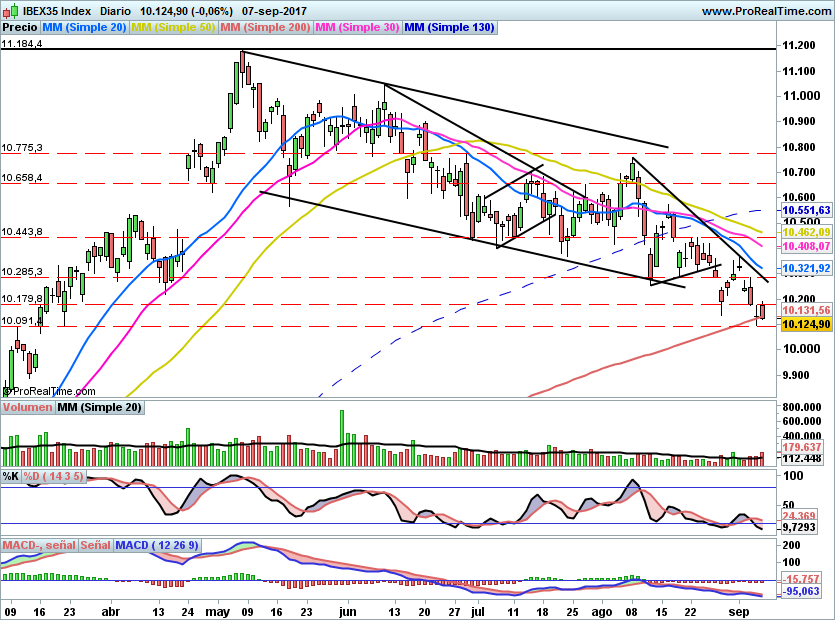Click the © ProRealTime.com chart watermark

pos(48,390)
